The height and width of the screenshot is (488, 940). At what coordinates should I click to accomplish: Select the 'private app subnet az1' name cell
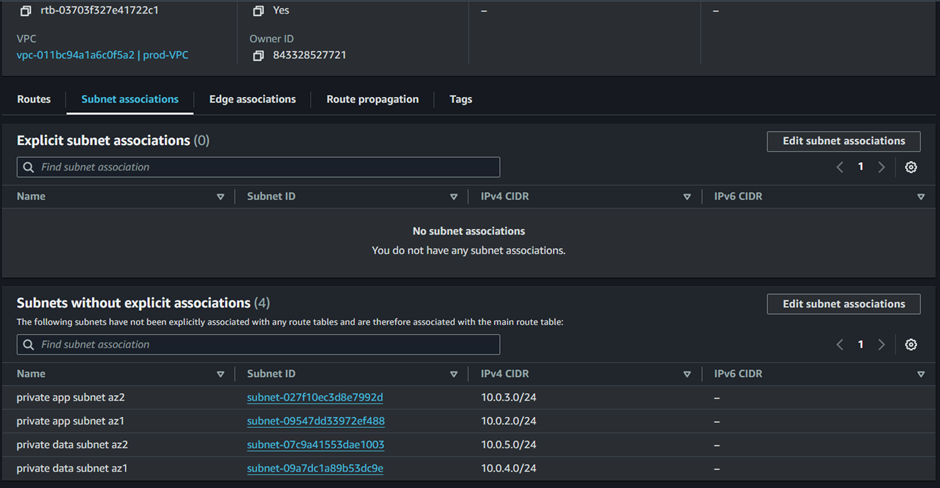tap(70, 421)
